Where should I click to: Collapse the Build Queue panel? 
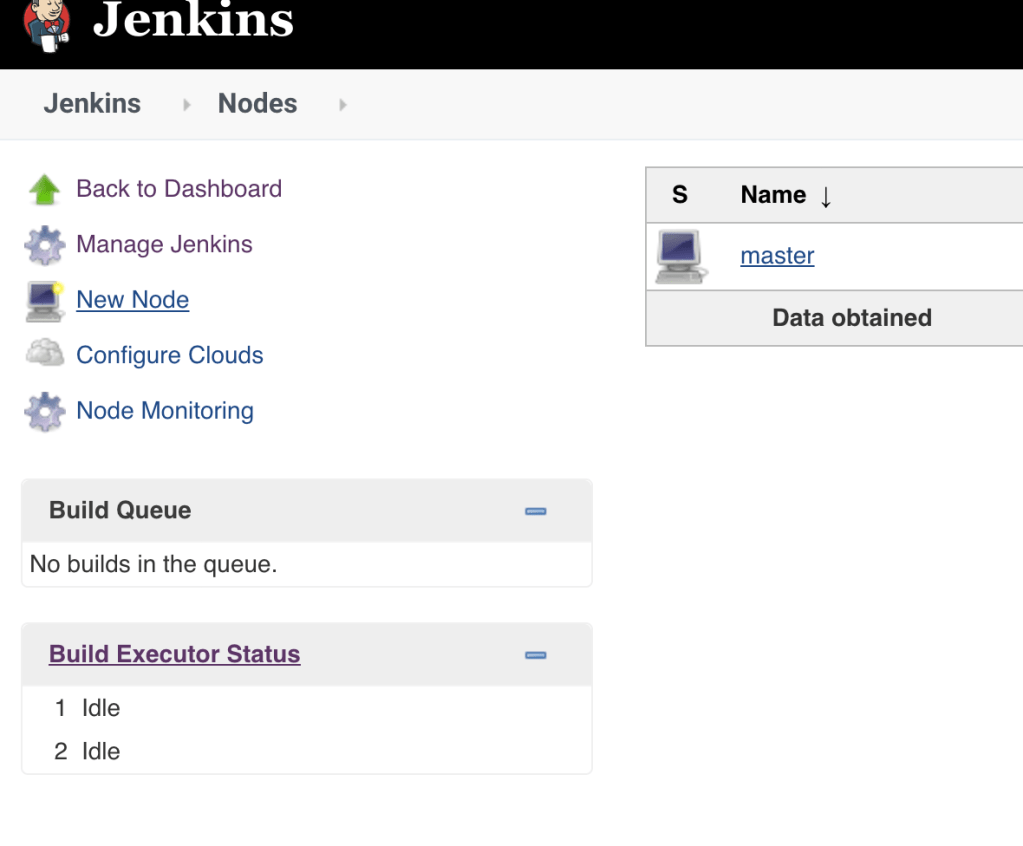point(535,511)
